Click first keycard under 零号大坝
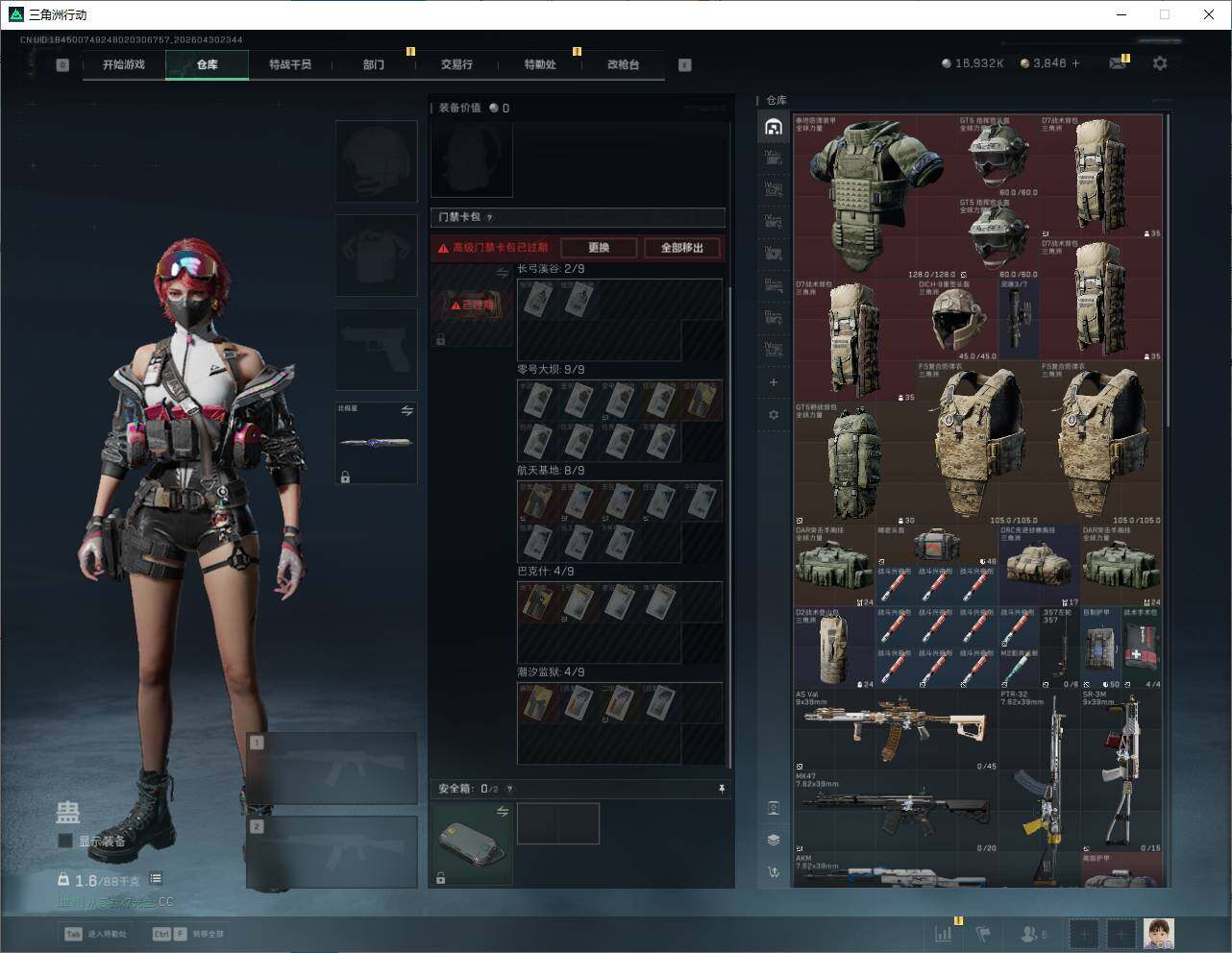 (x=538, y=401)
